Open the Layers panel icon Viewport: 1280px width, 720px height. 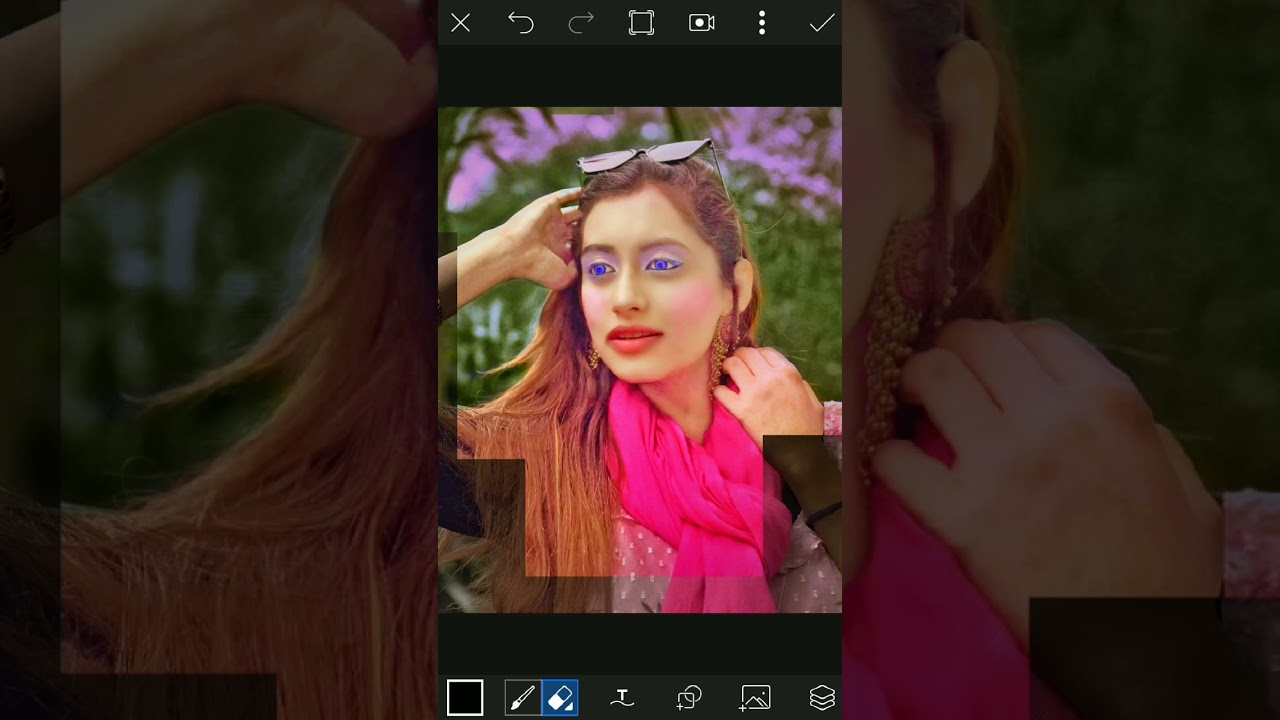822,698
